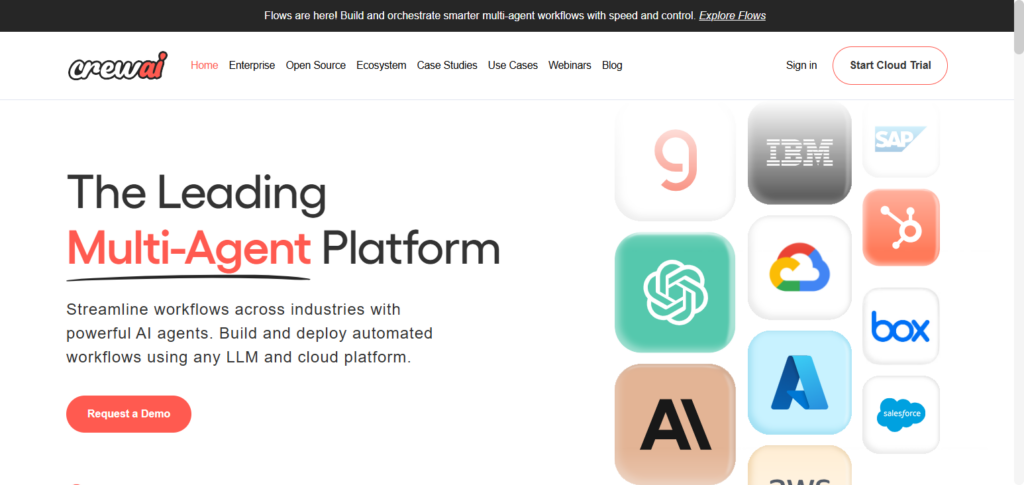Open the HubSpot logo tile
Image resolution: width=1024 pixels, height=485 pixels.
tap(901, 228)
